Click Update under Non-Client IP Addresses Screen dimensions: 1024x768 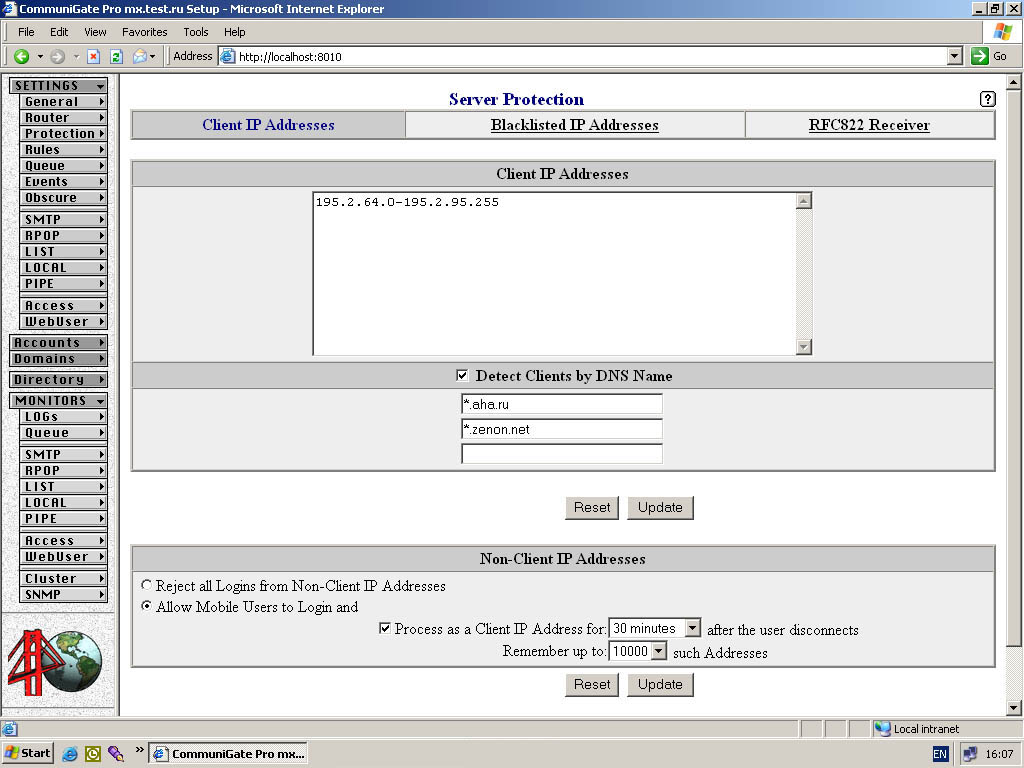pos(660,684)
